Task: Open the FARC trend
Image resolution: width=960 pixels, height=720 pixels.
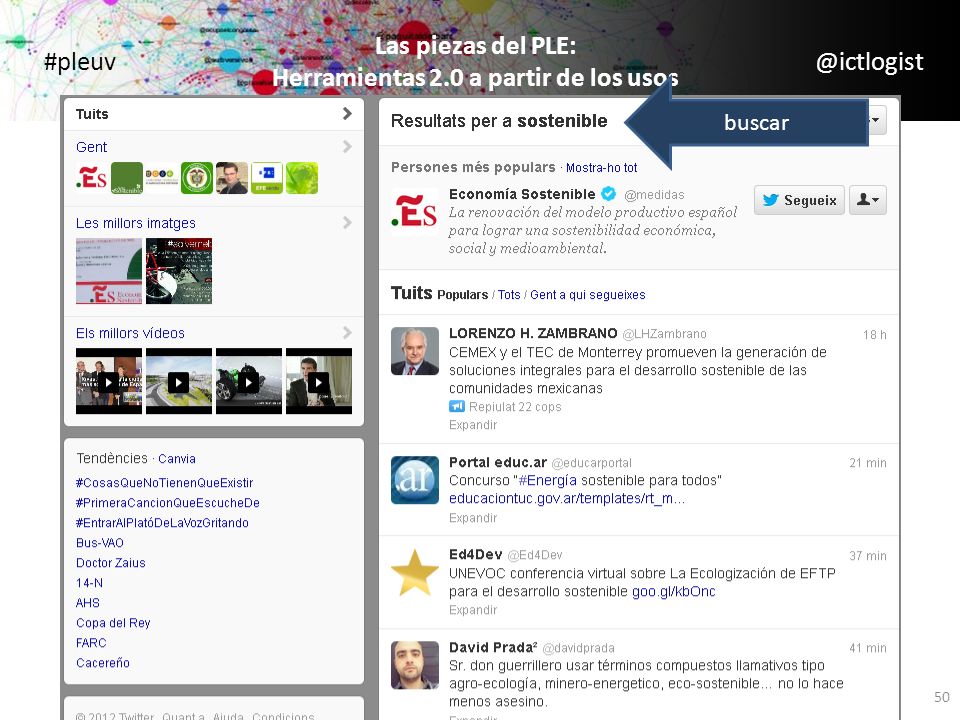Action: click(91, 643)
